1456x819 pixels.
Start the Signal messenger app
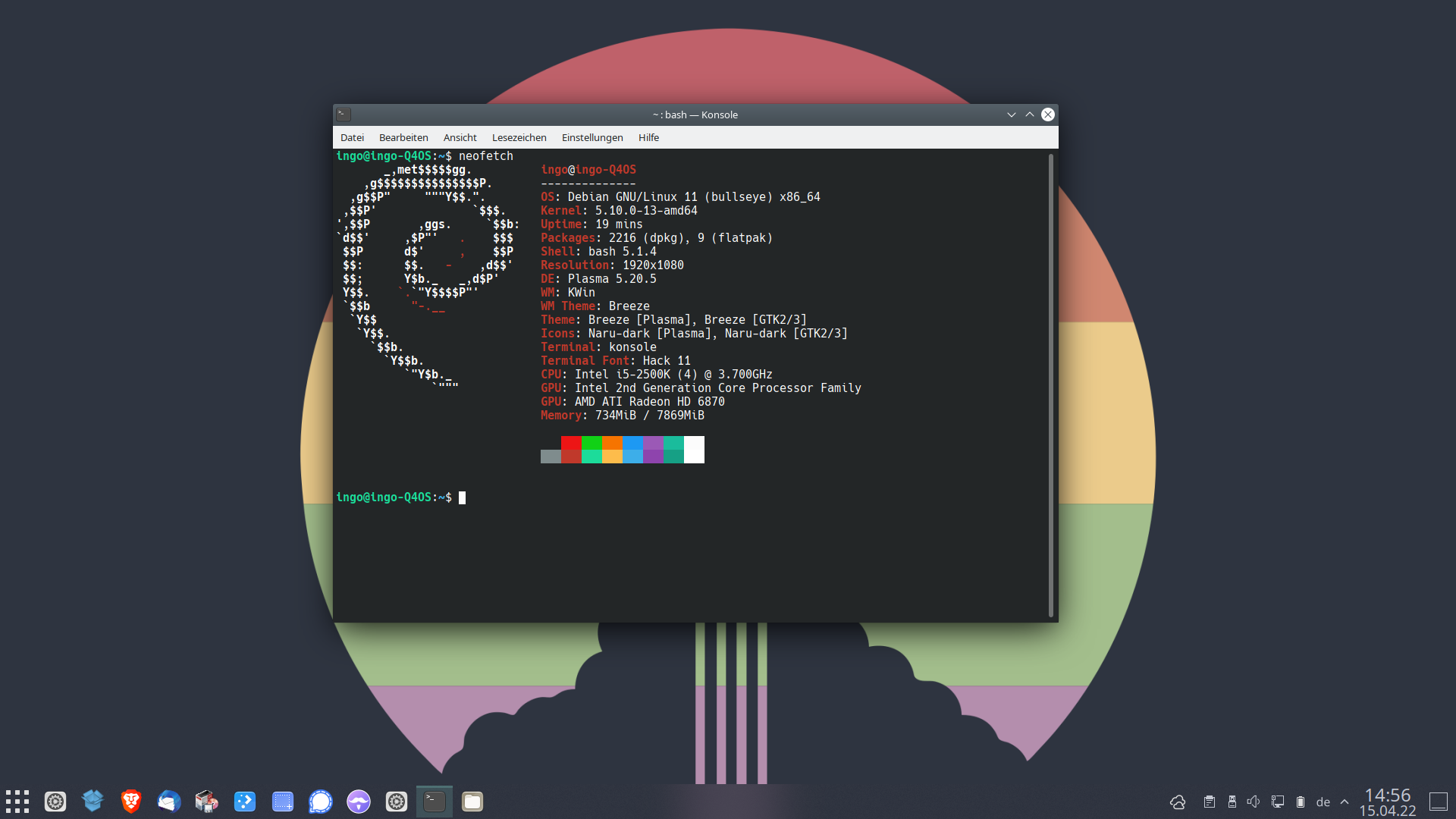tap(320, 801)
